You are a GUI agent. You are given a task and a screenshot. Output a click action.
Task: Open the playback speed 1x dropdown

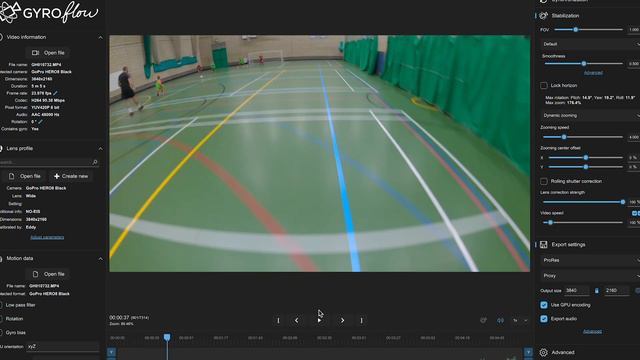(x=520, y=320)
